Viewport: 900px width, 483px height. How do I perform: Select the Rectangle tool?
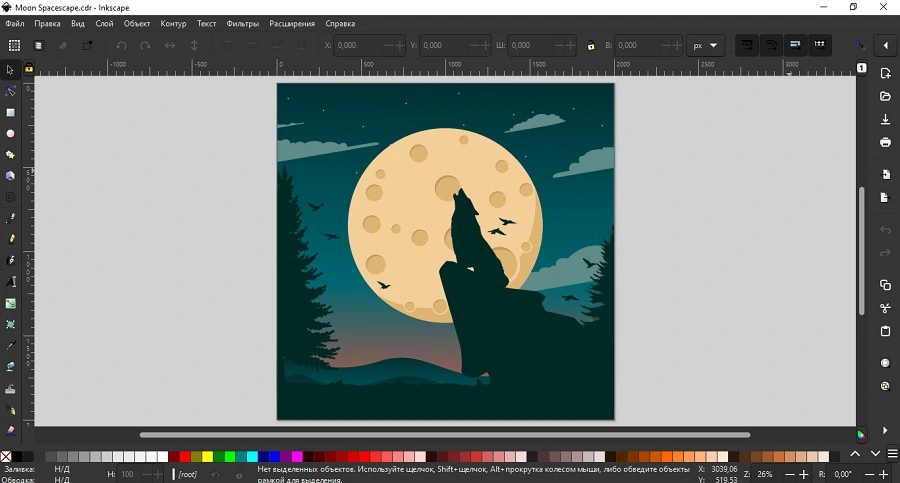[x=10, y=113]
